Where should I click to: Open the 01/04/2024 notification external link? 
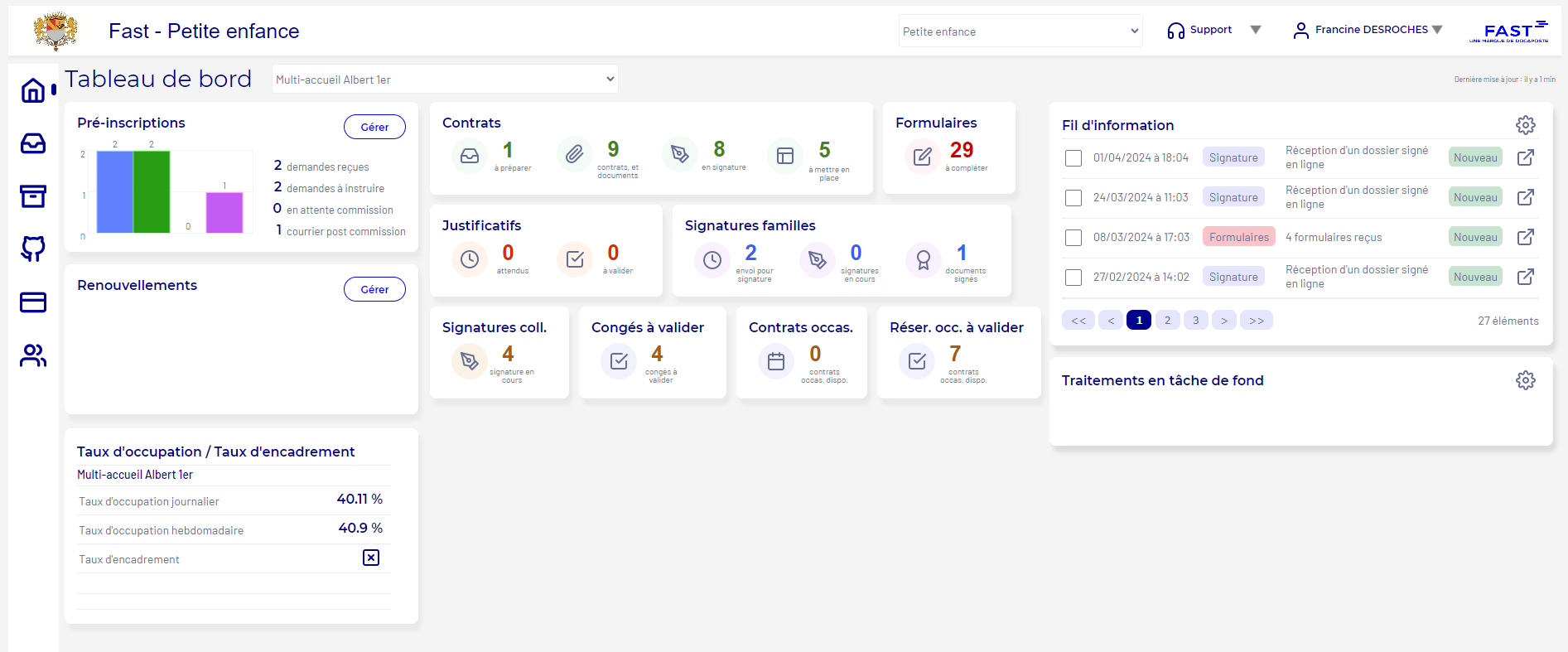[x=1526, y=157]
